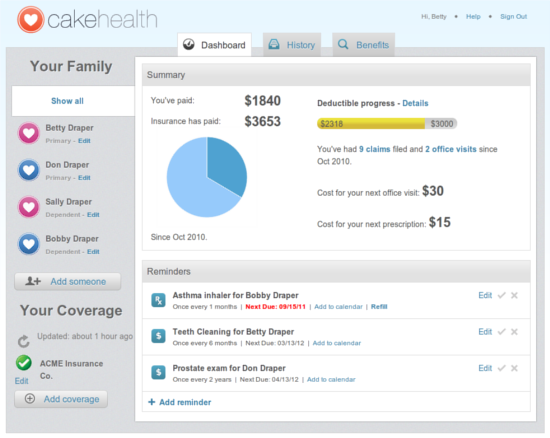
Task: Mark Teeth Cleaning reminder as done
Action: click(x=502, y=332)
